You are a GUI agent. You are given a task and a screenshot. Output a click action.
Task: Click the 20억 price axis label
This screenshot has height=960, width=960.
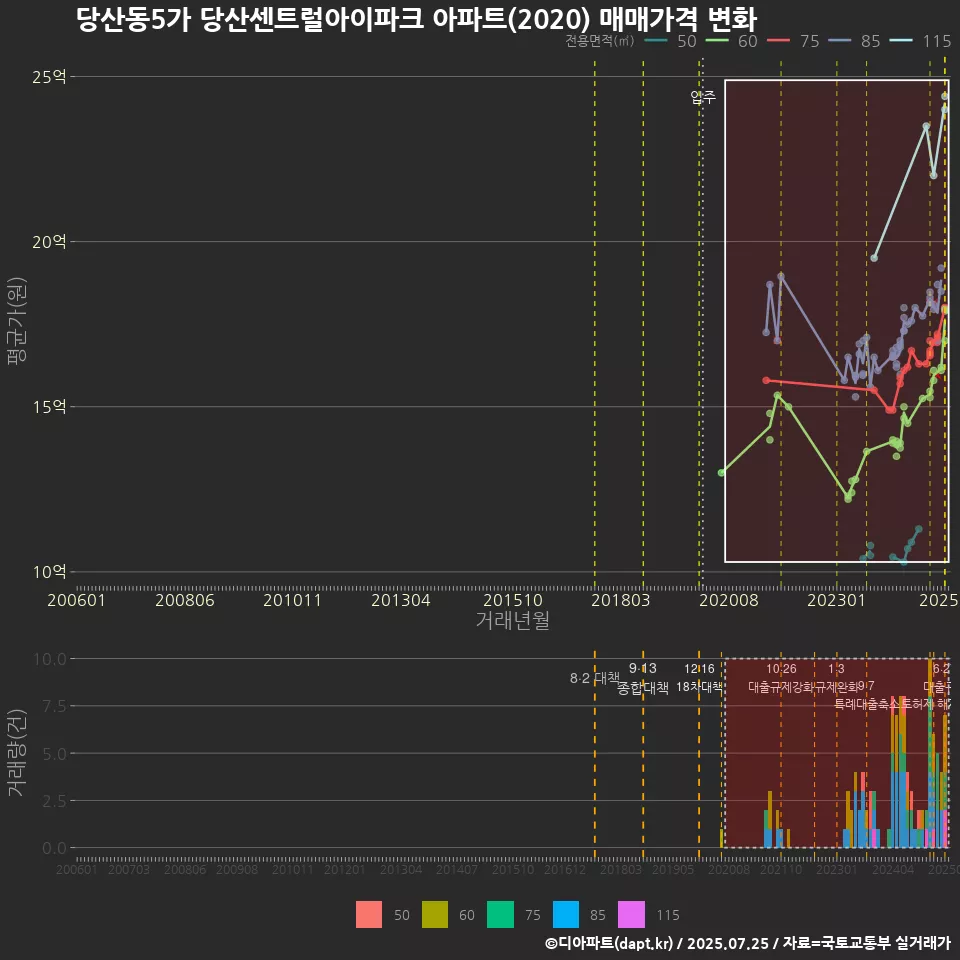click(49, 242)
